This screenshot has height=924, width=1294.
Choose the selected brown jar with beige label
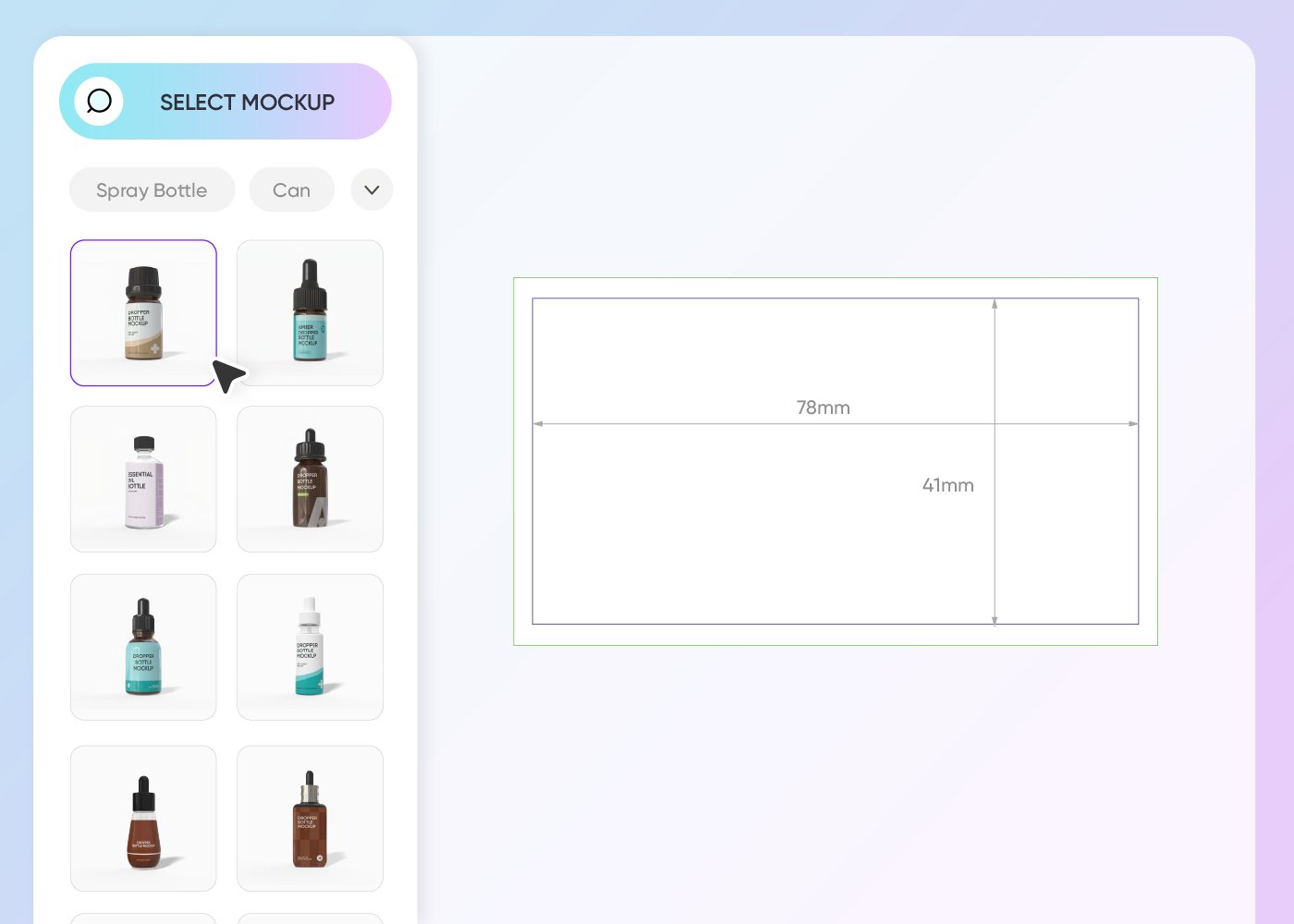[143, 313]
